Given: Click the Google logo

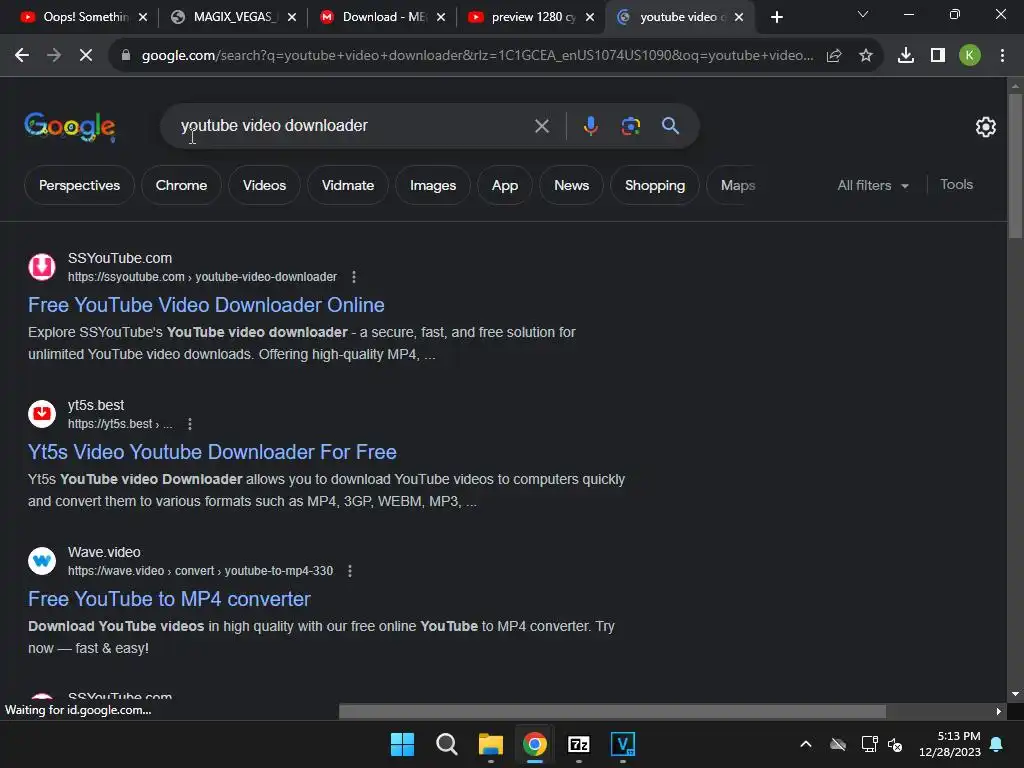Looking at the screenshot, I should click(x=70, y=126).
